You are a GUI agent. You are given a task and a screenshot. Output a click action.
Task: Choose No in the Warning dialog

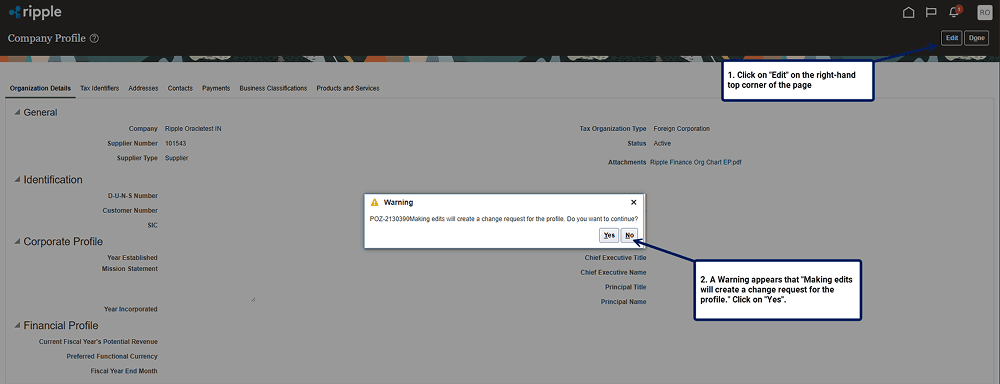[x=629, y=235]
